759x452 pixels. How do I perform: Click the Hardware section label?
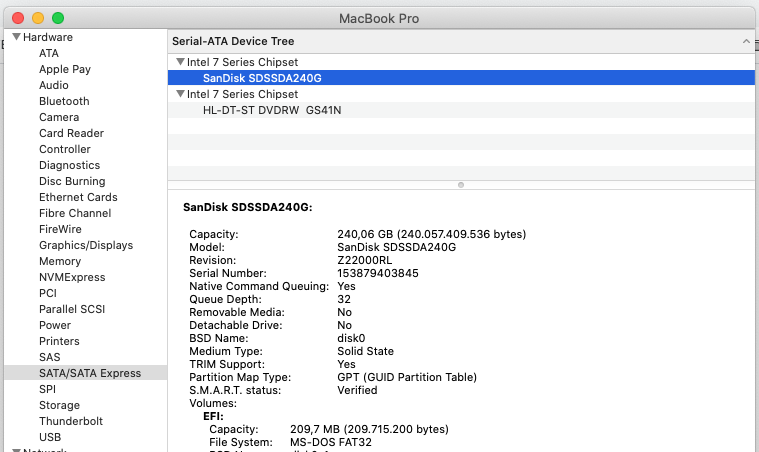click(48, 37)
